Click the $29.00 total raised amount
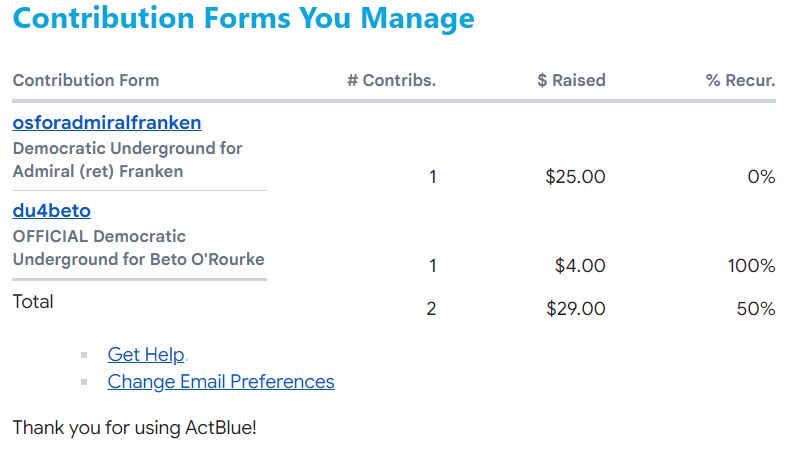Screen dimensions: 786x449 (576, 309)
